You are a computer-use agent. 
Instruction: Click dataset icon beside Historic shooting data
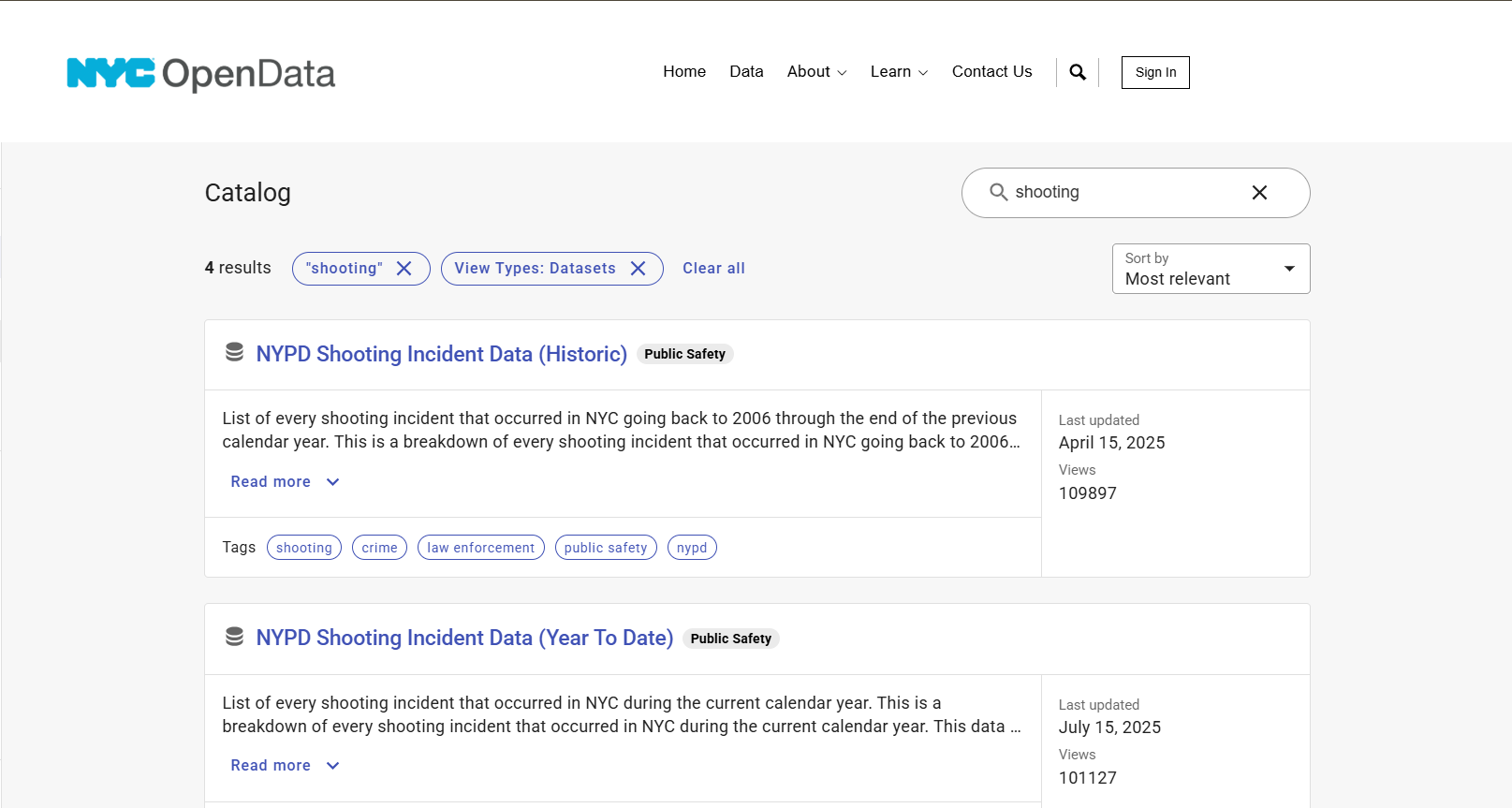pyautogui.click(x=235, y=353)
